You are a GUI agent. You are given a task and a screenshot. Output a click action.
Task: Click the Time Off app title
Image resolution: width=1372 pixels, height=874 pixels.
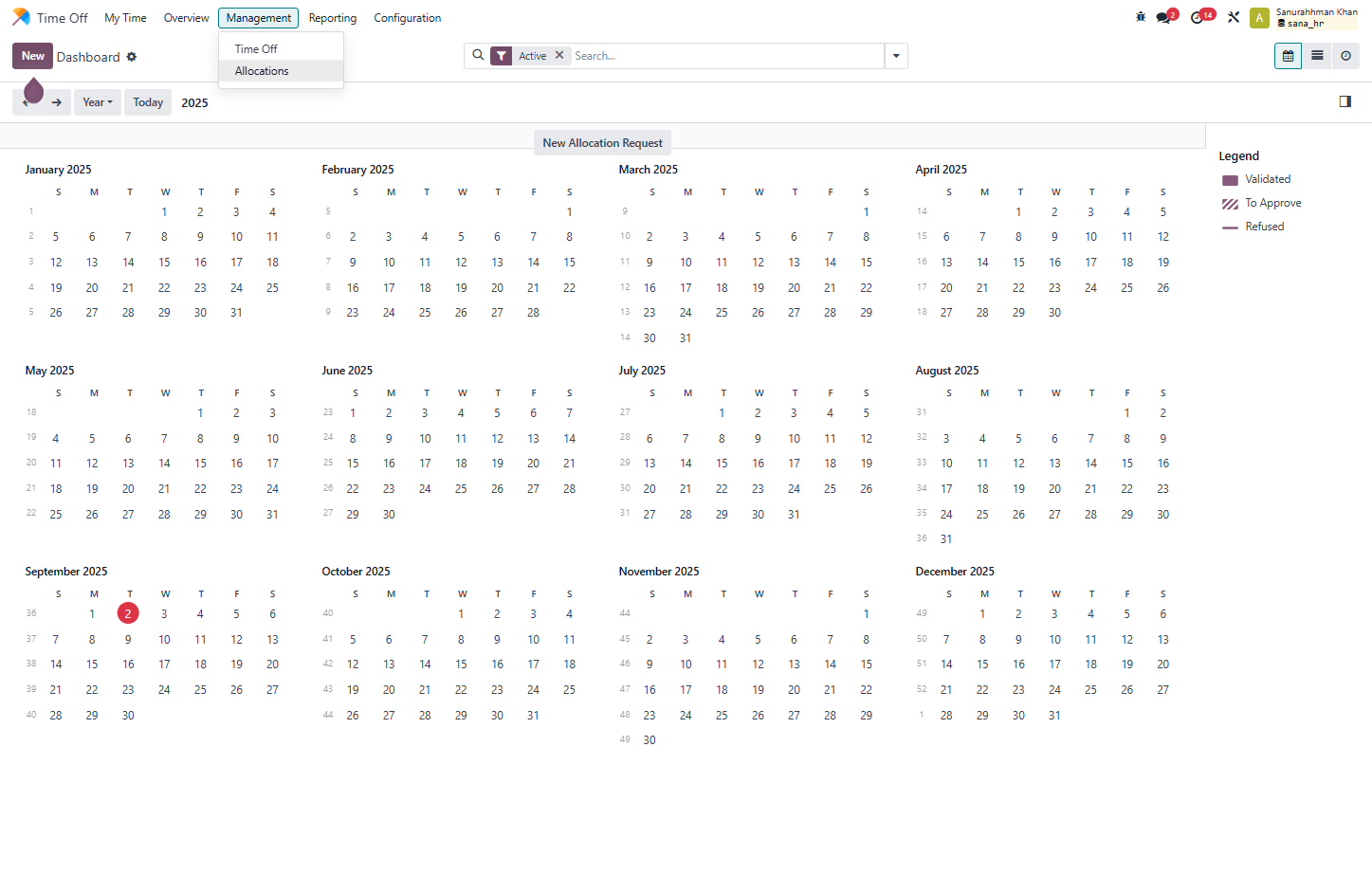(x=63, y=18)
